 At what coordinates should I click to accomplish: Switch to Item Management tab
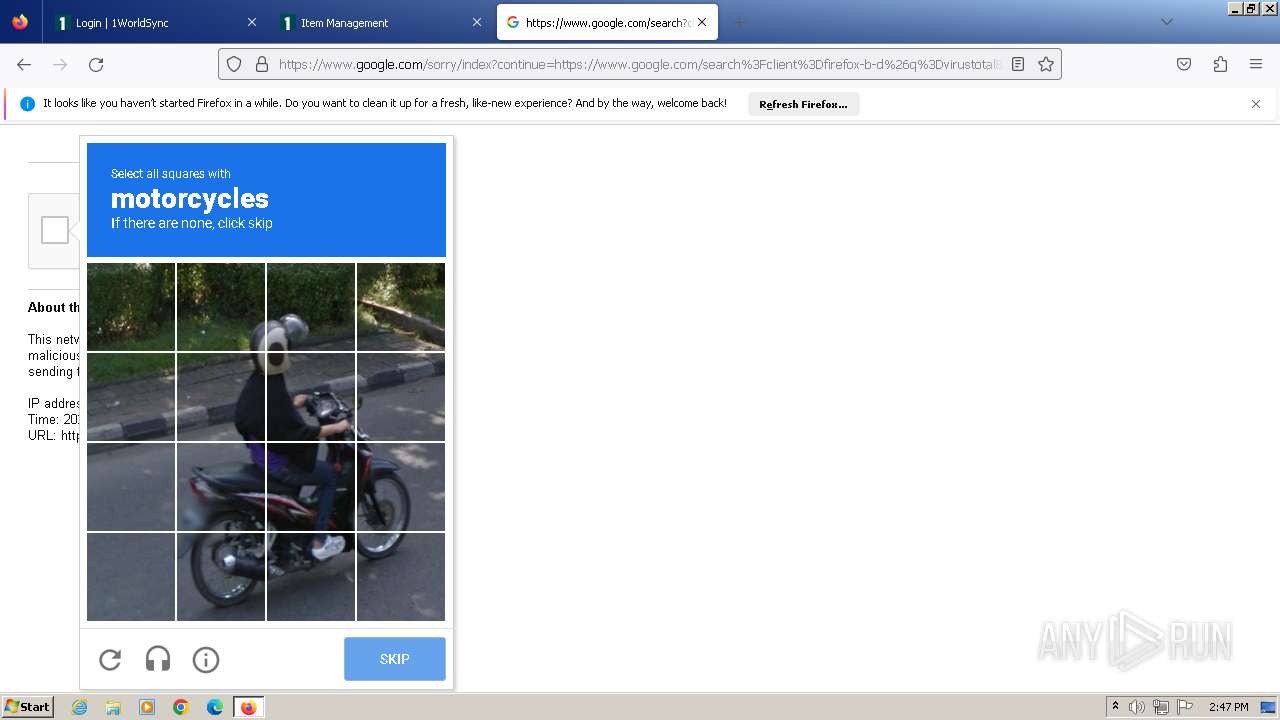coord(382,22)
